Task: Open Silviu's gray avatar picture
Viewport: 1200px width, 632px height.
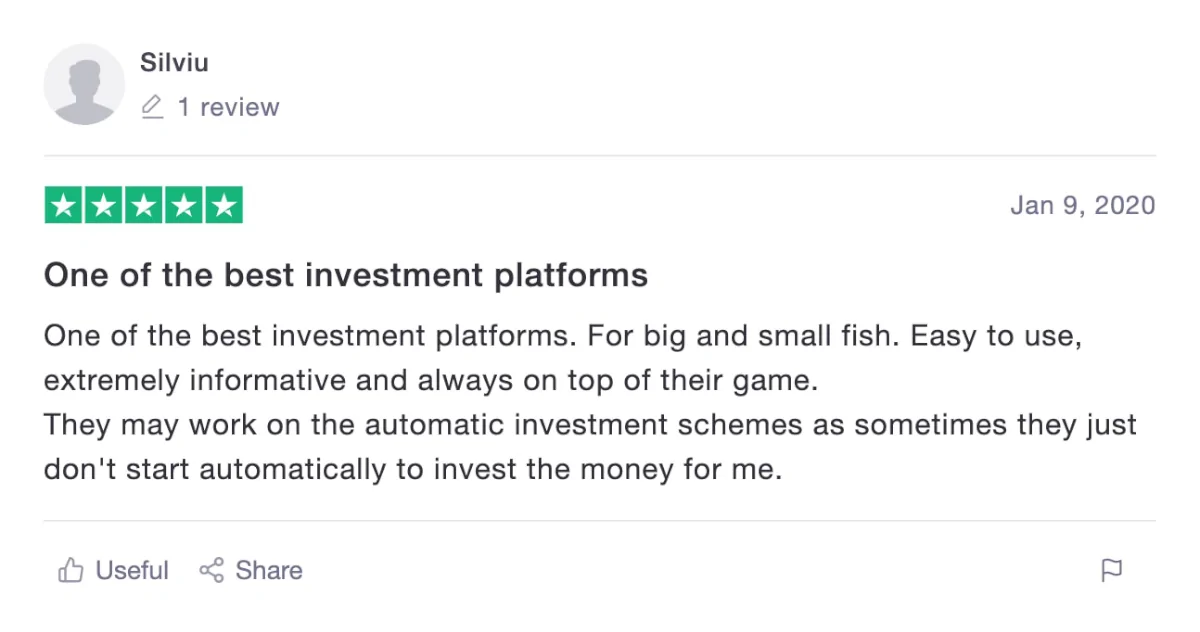Action: 85,84
